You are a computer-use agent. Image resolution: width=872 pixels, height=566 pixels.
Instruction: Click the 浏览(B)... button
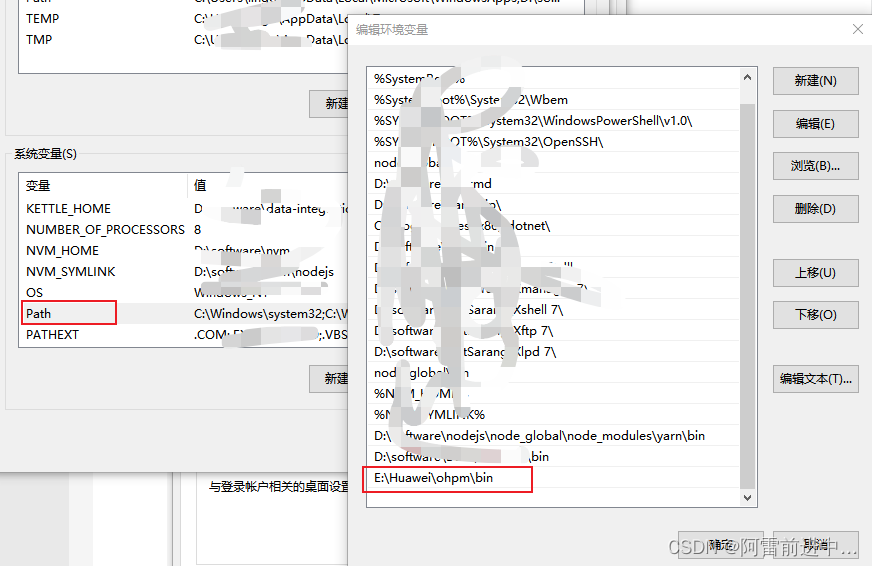tap(815, 166)
